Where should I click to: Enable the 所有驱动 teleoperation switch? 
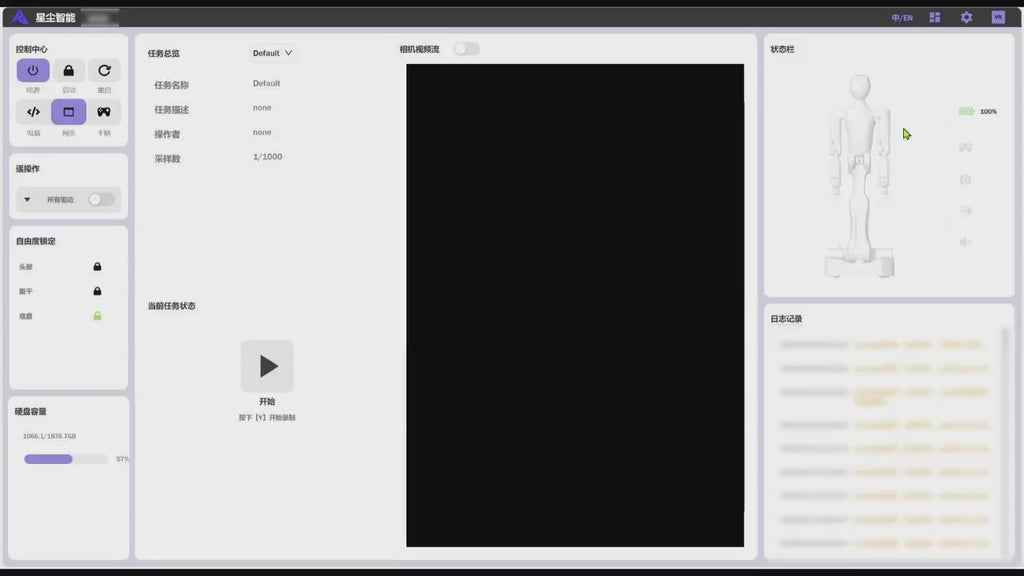[x=100, y=199]
